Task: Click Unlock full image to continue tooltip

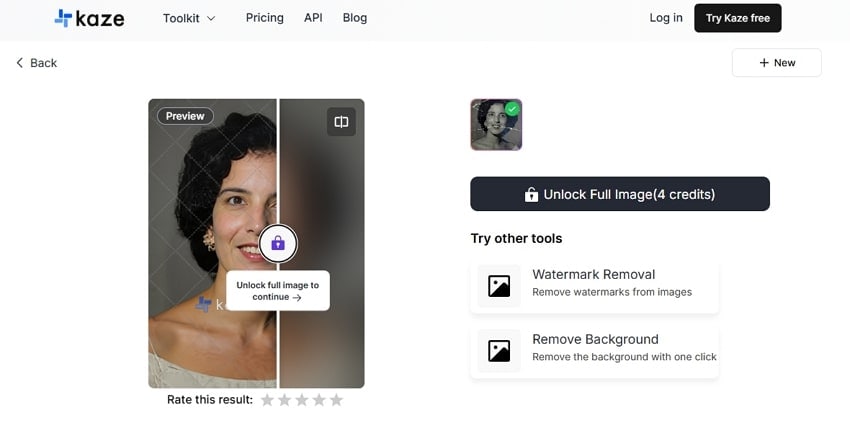Action: [278, 291]
